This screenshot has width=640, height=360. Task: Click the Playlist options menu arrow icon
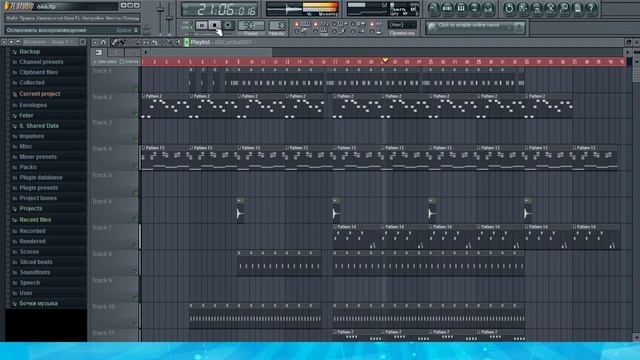pos(95,42)
